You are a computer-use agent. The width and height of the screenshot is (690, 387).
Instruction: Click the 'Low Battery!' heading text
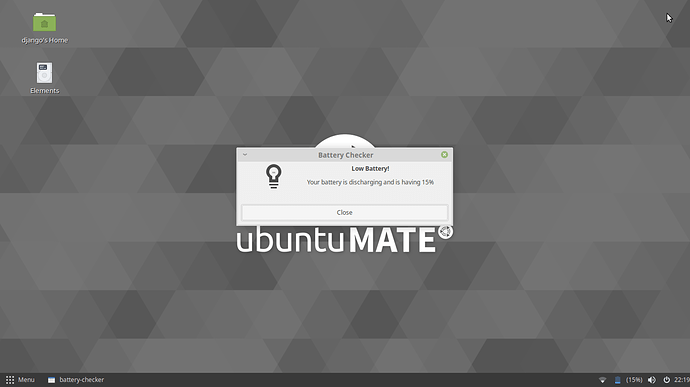370,169
